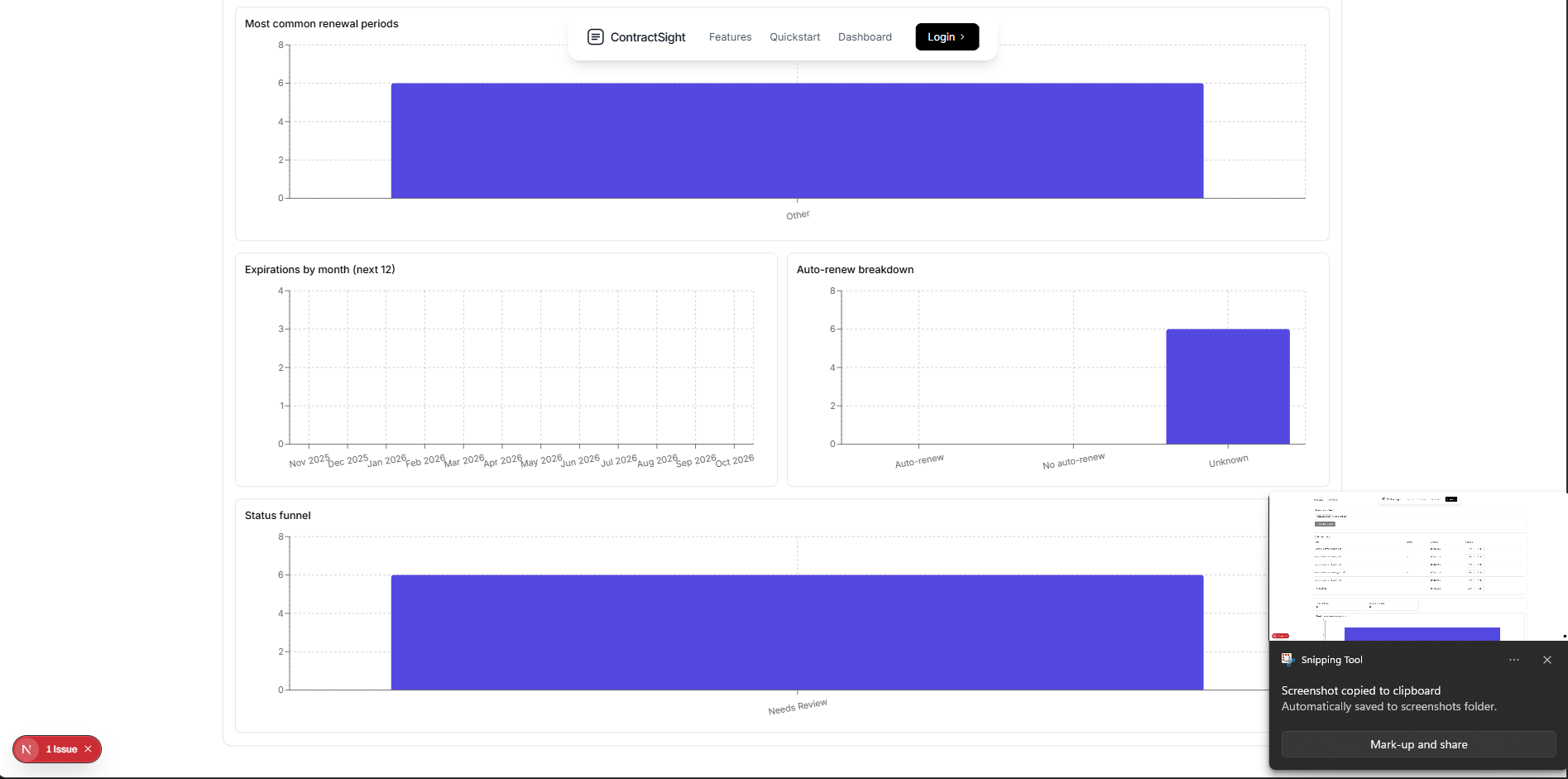Select the Unknown bar in Auto-renew breakdown
The width and height of the screenshot is (1568, 779).
point(1227,385)
